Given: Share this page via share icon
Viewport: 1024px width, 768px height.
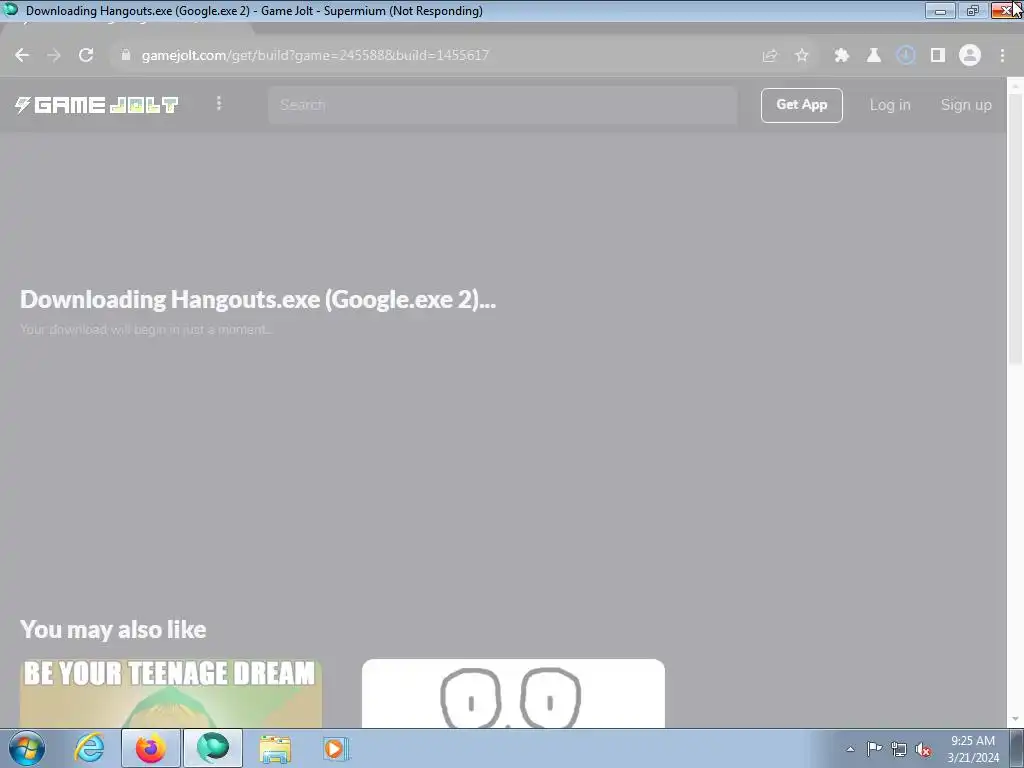Looking at the screenshot, I should coord(770,56).
